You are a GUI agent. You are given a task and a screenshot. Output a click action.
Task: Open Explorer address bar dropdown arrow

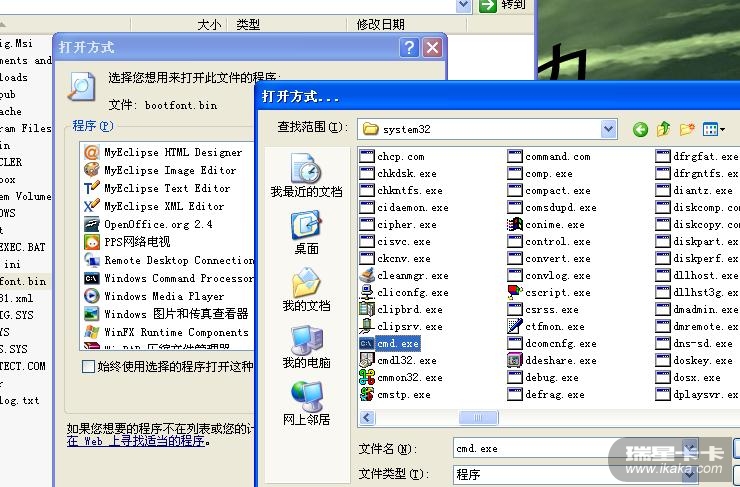pyautogui.click(x=464, y=5)
